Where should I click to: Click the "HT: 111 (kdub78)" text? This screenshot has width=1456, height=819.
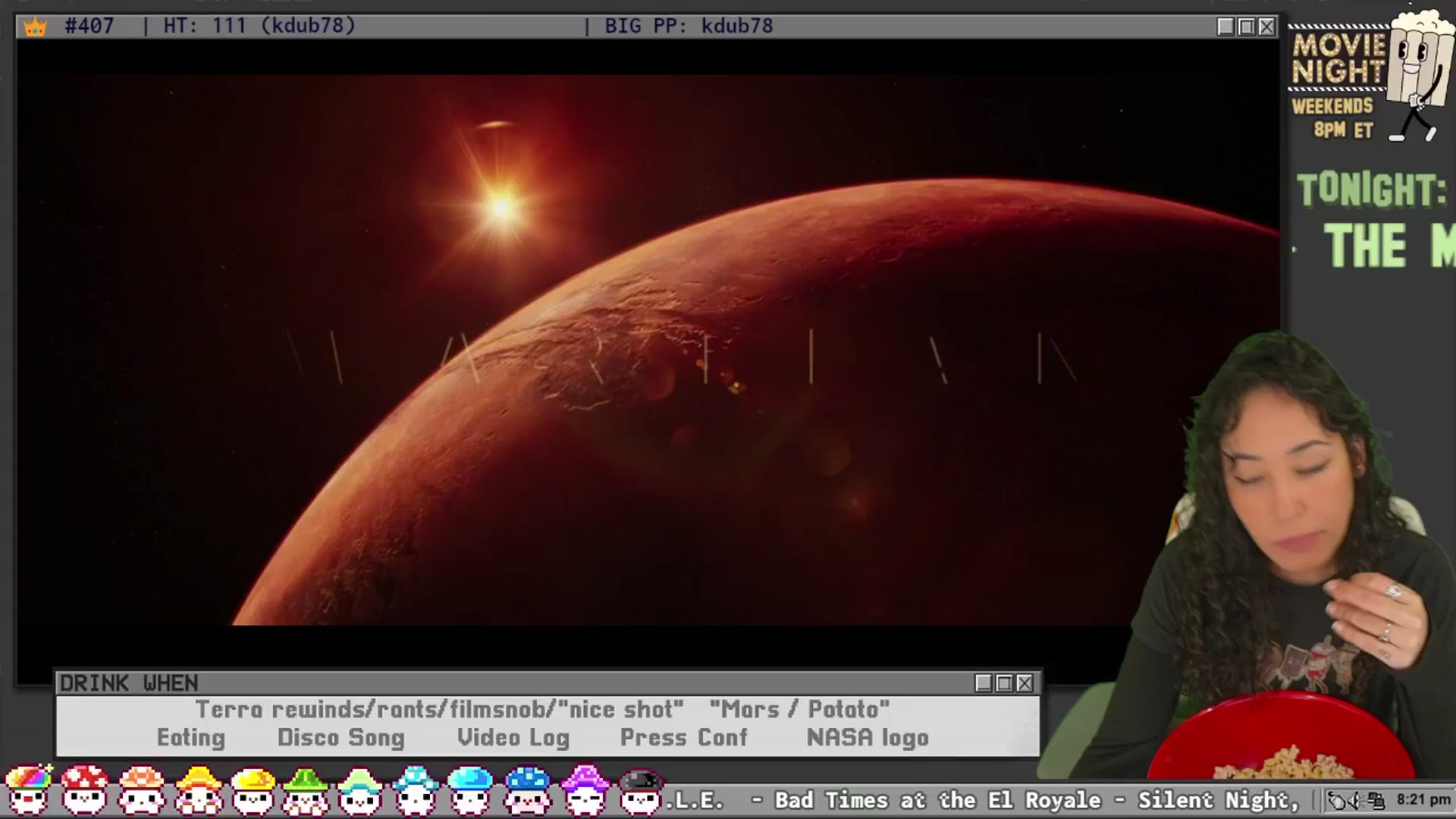259,26
